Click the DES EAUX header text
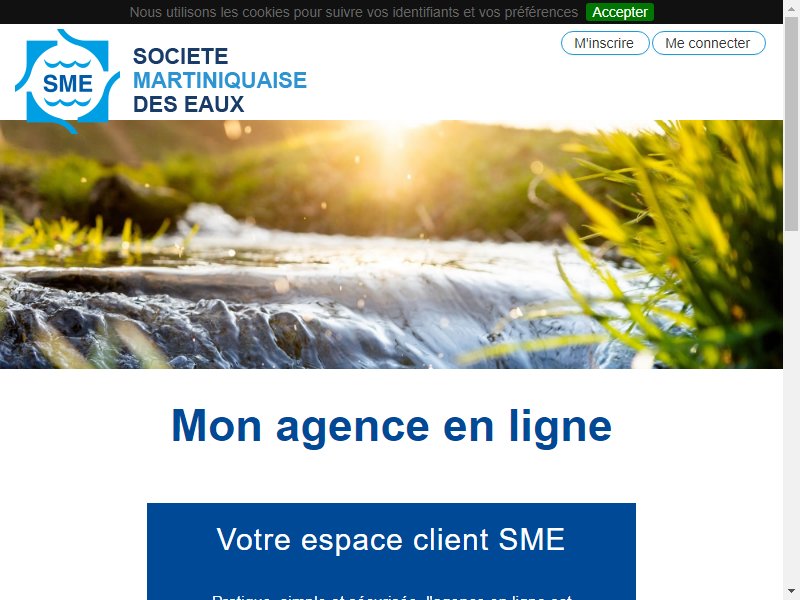The height and width of the screenshot is (600, 800). 188,105
